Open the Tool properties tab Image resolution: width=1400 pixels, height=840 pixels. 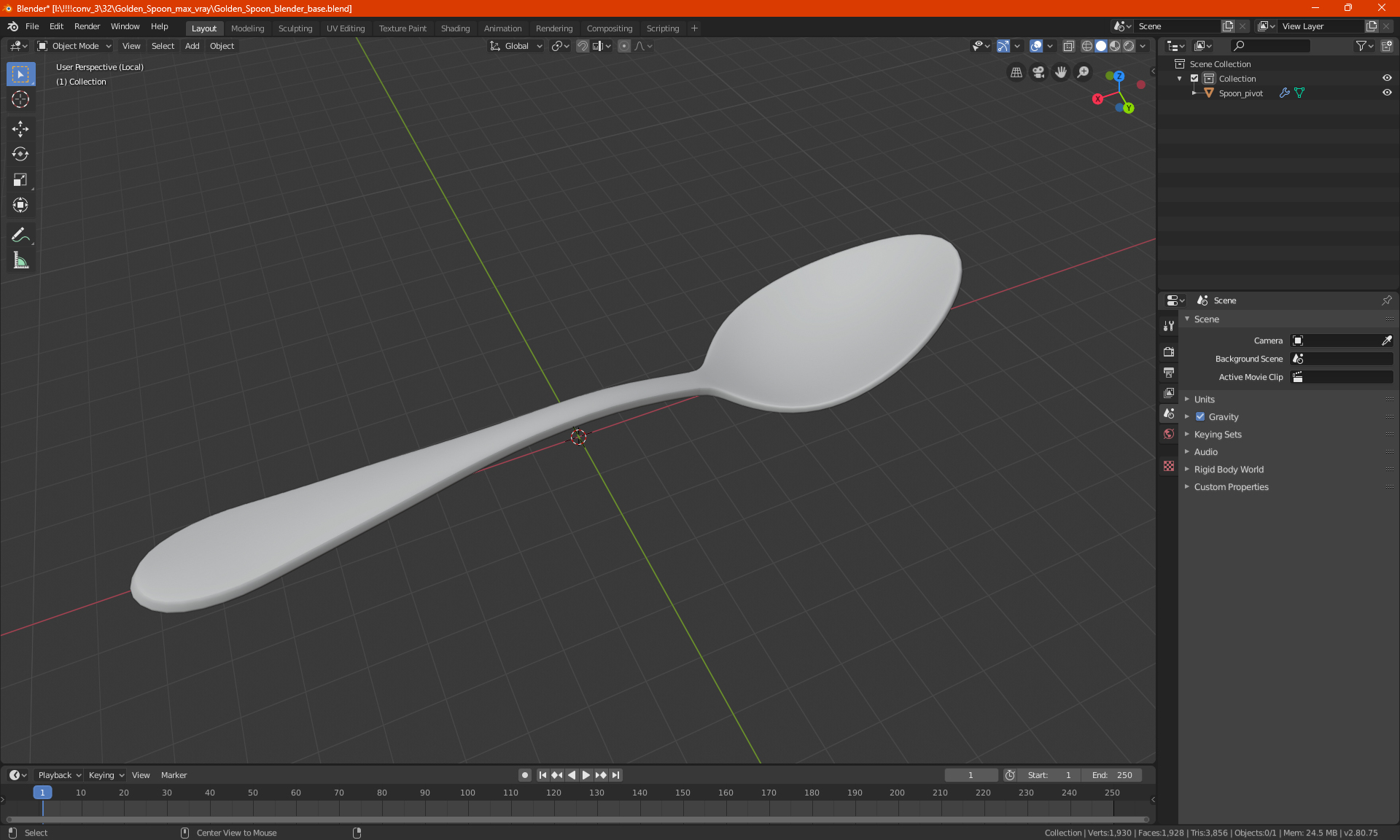click(x=1169, y=326)
